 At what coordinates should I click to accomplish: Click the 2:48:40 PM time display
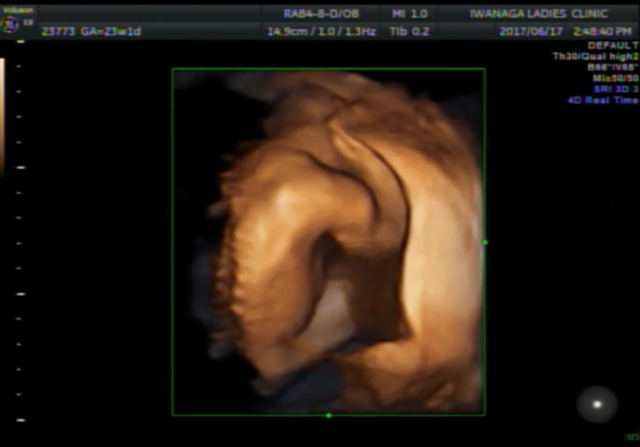pyautogui.click(x=601, y=30)
